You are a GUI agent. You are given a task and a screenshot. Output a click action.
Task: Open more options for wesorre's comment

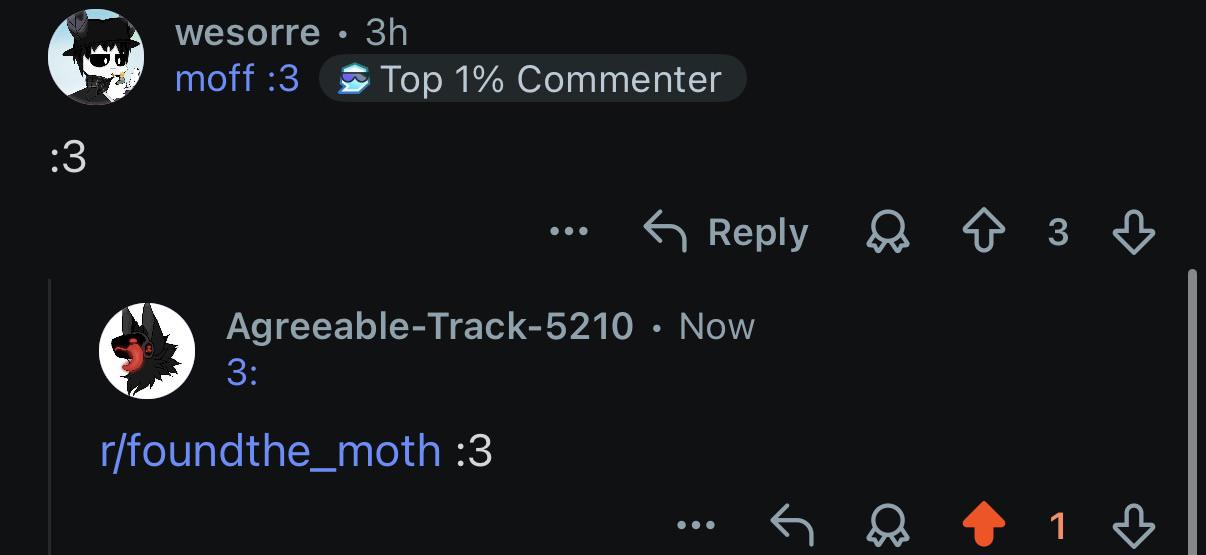[569, 232]
